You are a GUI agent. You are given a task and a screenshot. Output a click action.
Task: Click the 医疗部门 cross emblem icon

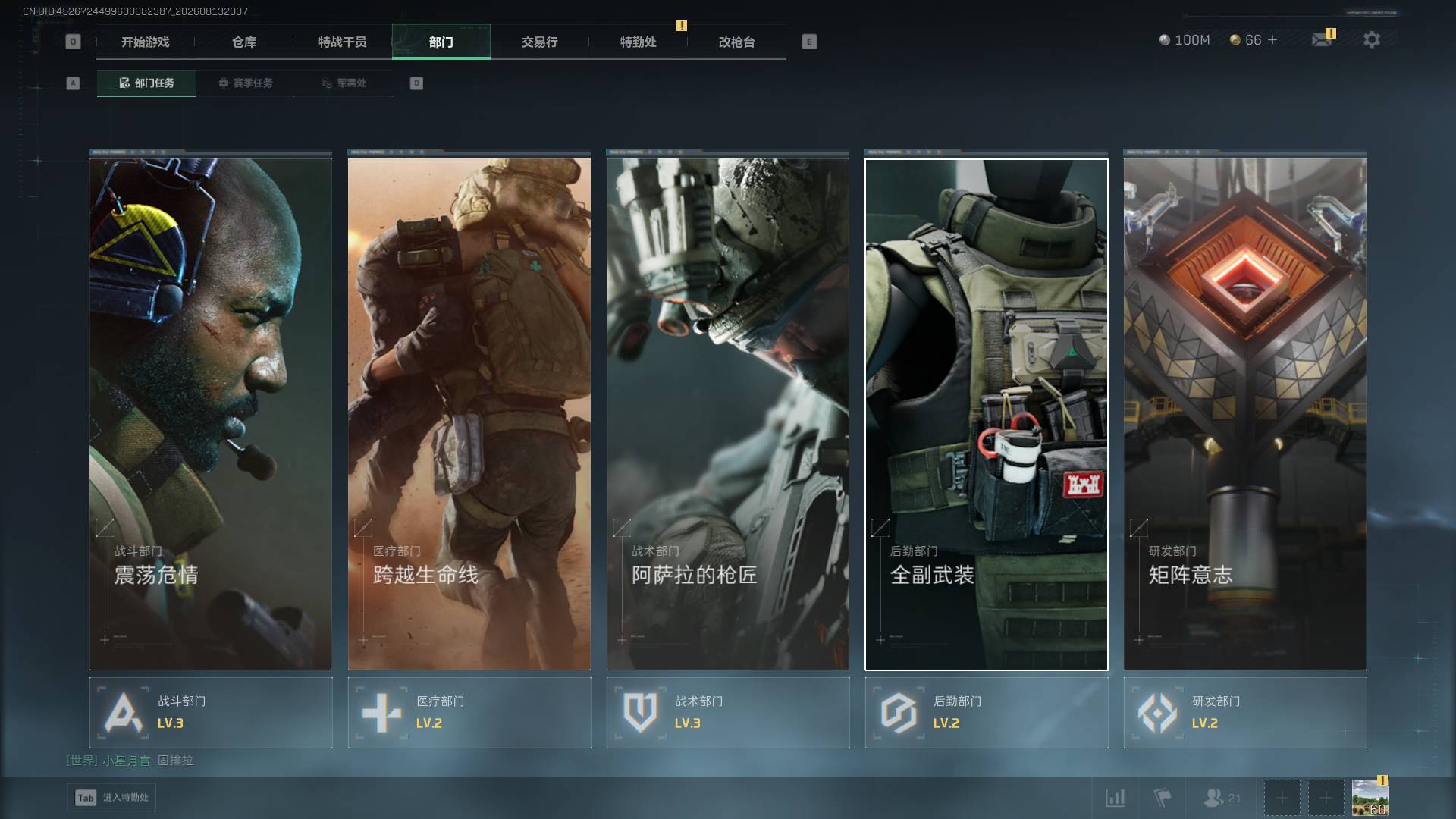381,713
